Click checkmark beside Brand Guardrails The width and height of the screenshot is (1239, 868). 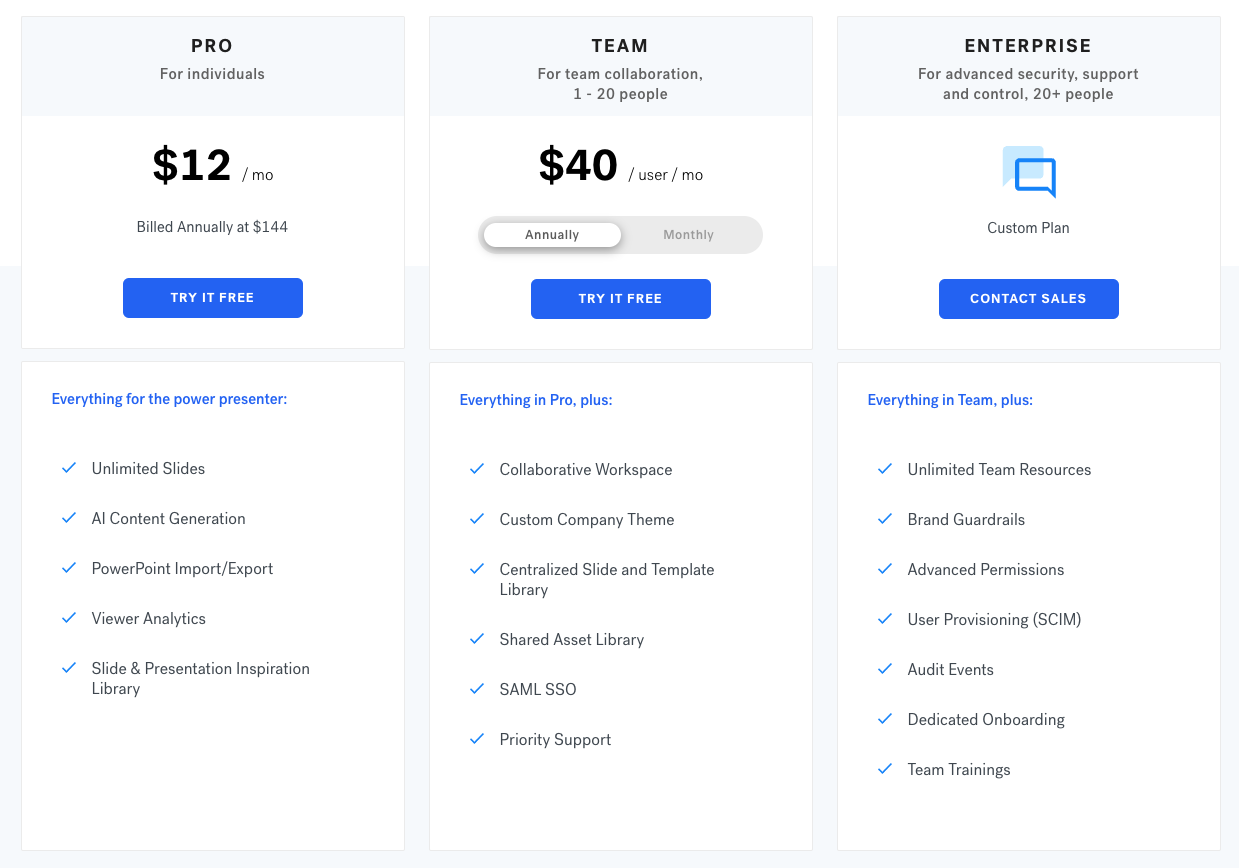click(885, 519)
